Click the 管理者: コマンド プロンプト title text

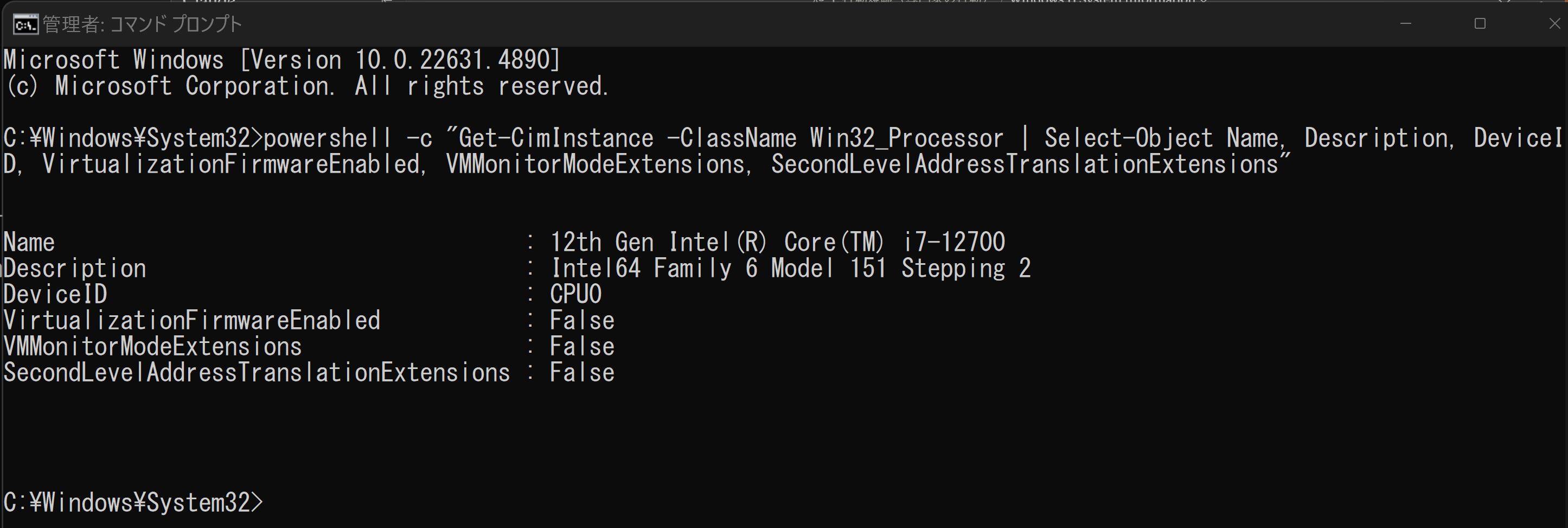pyautogui.click(x=143, y=24)
